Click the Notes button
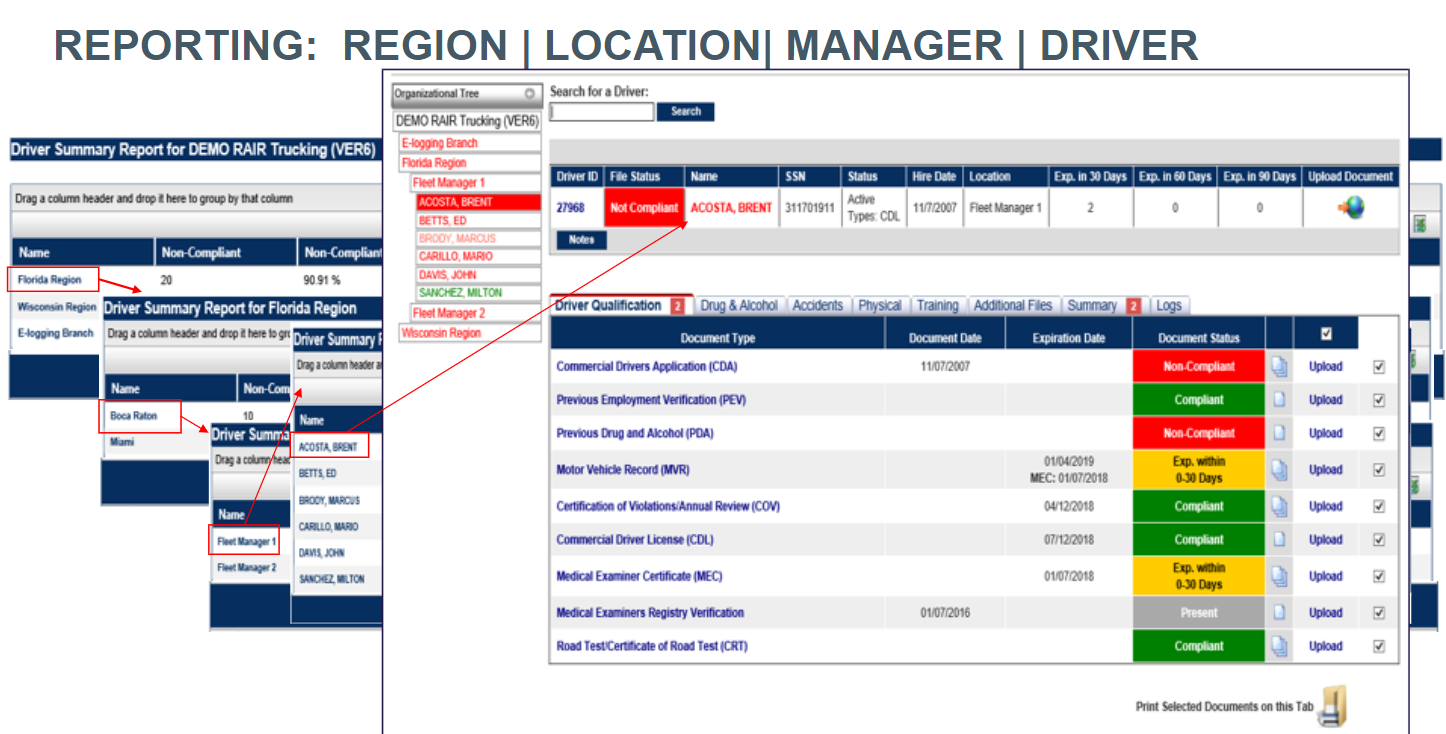1446x734 pixels. coord(581,240)
